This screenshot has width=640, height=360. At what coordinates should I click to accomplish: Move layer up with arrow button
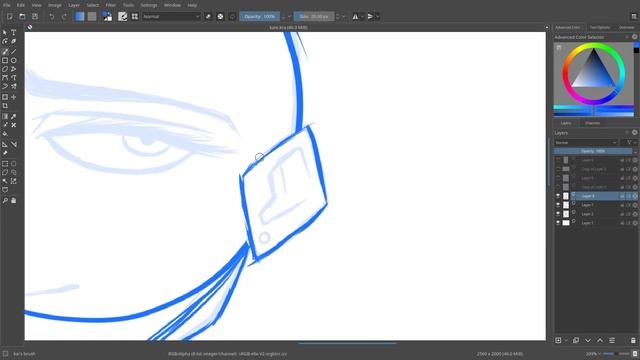pyautogui.click(x=600, y=340)
